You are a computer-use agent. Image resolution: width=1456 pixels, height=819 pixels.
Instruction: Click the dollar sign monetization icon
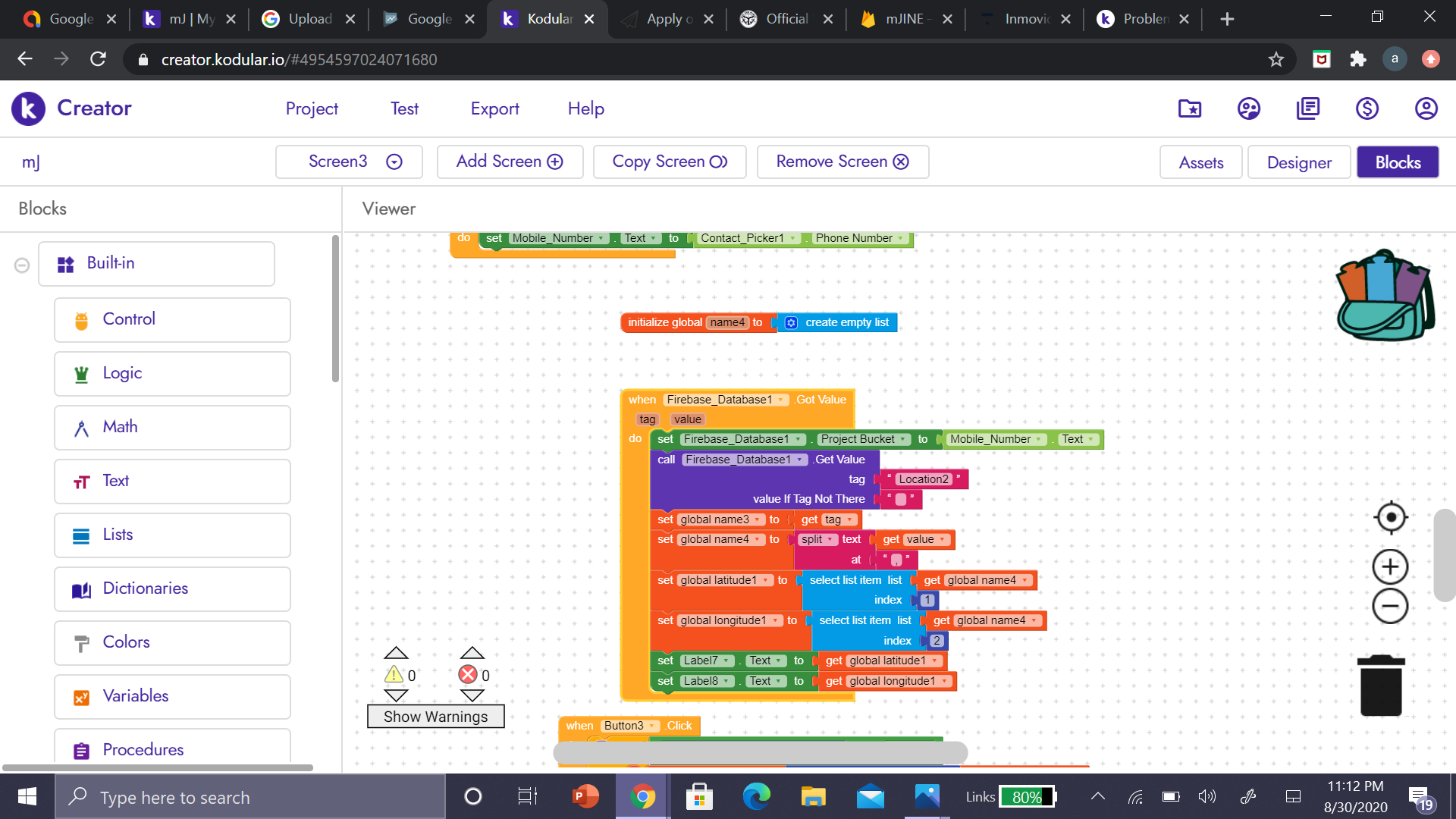(1367, 108)
